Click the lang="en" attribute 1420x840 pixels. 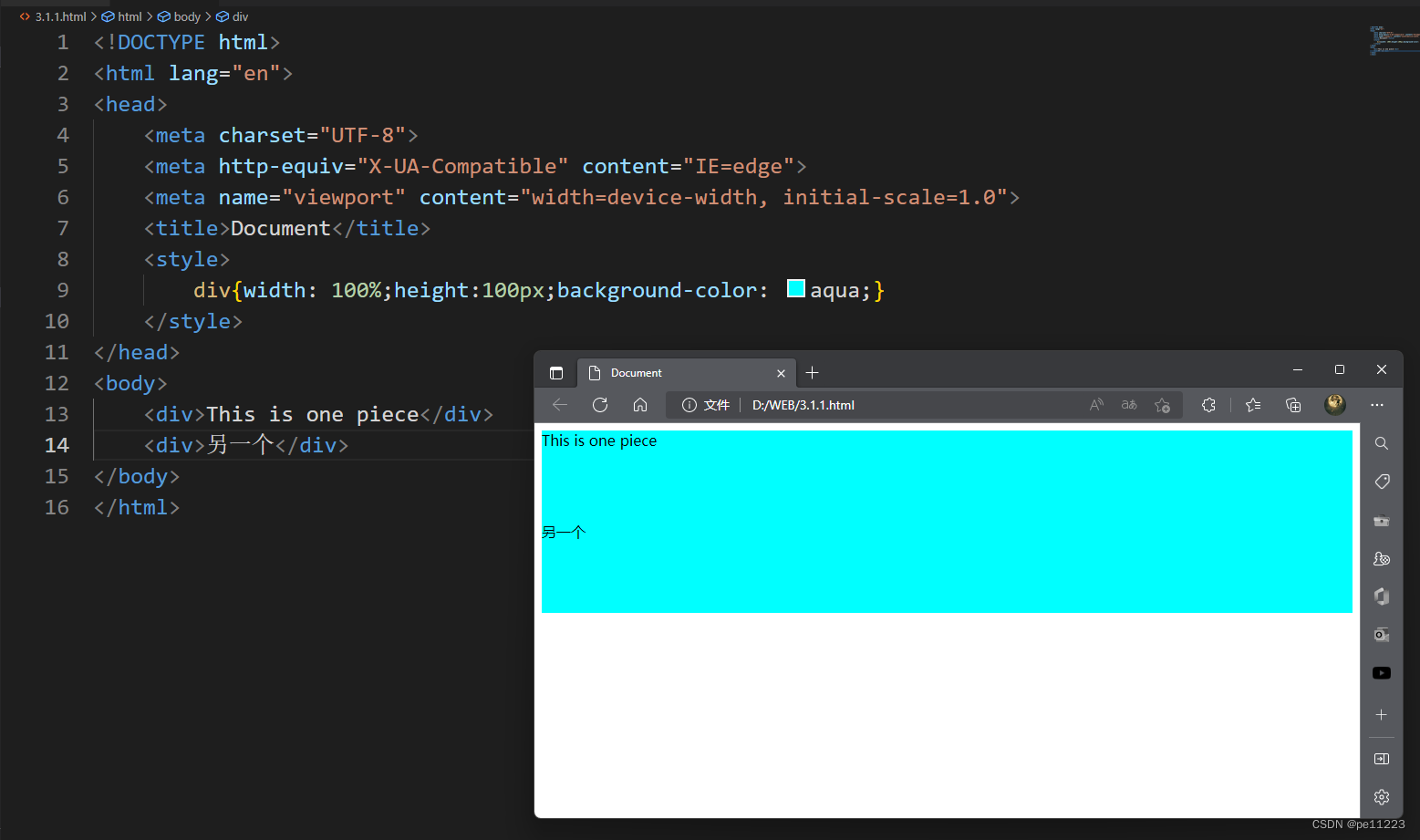click(x=224, y=73)
